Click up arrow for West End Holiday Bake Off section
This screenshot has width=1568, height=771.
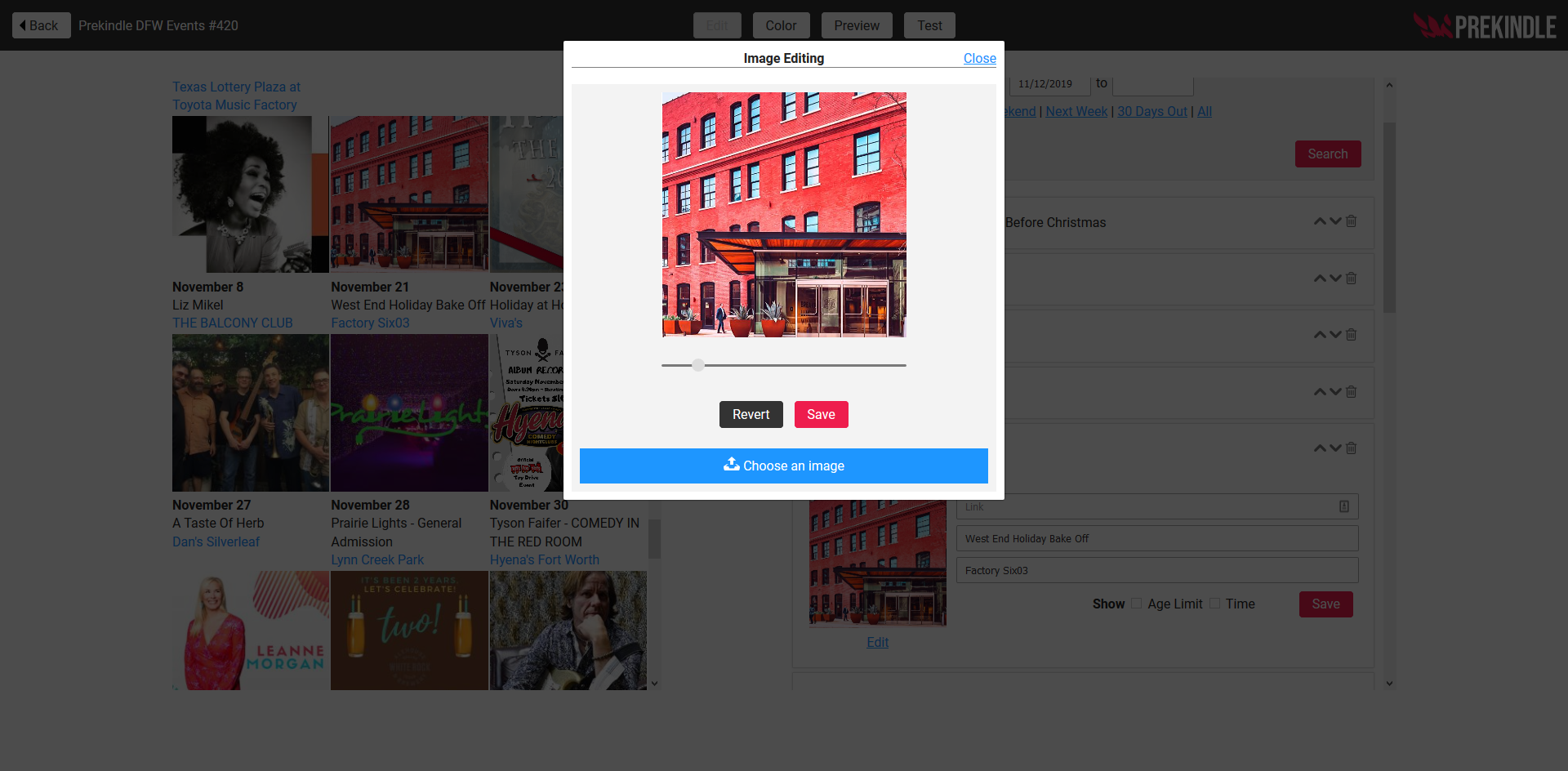(1319, 448)
